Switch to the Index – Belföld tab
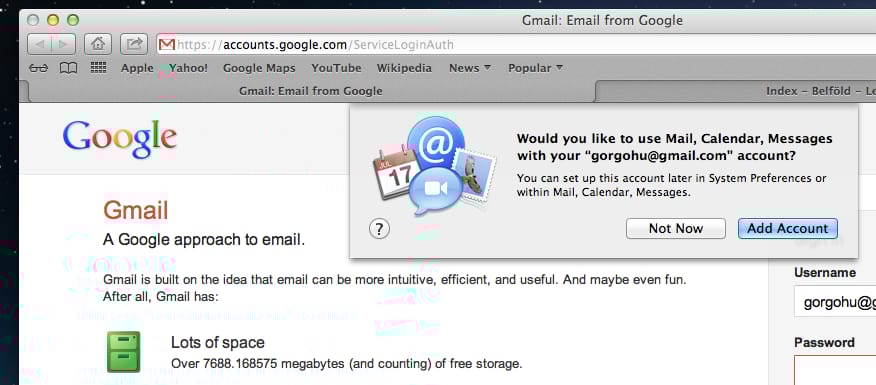Viewport: 876px width, 385px height. [736, 91]
